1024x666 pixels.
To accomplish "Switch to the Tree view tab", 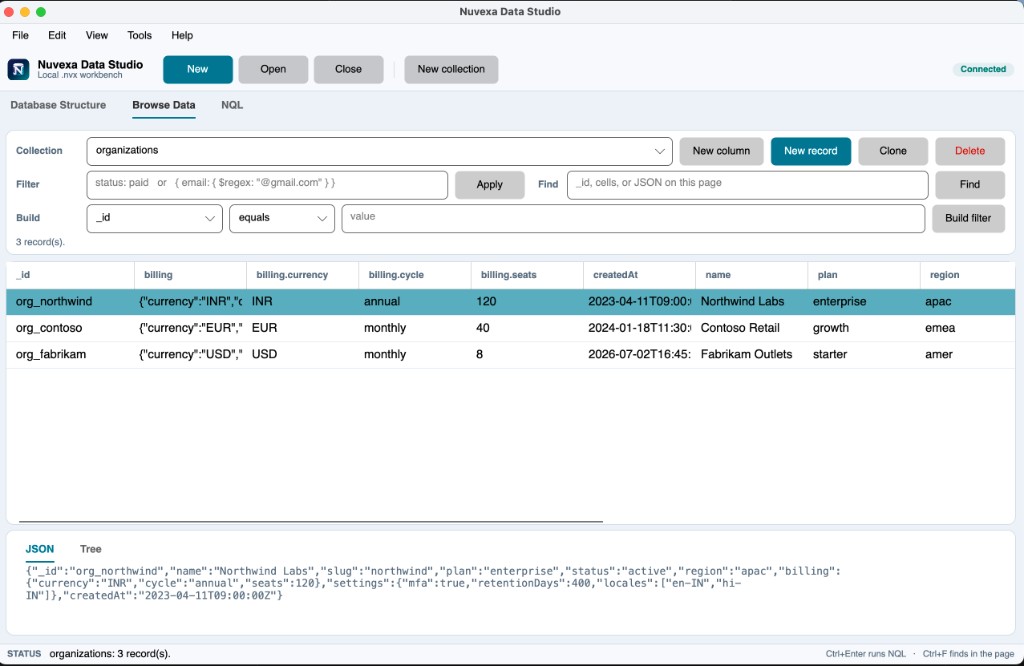I will click(91, 549).
